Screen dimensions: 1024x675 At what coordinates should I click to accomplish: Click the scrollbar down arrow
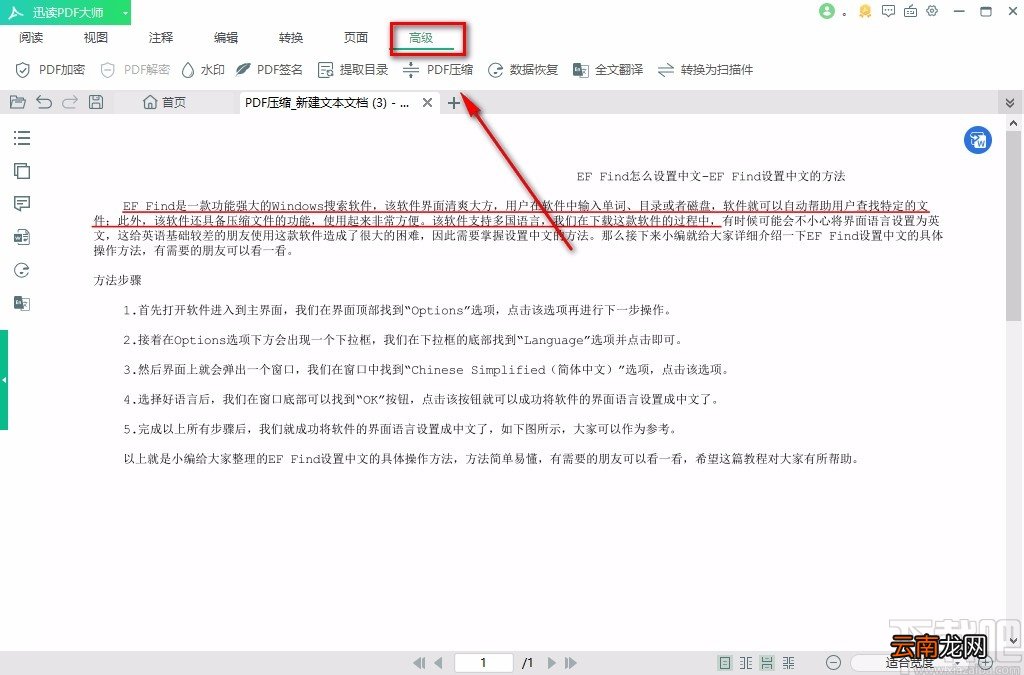[1013, 641]
